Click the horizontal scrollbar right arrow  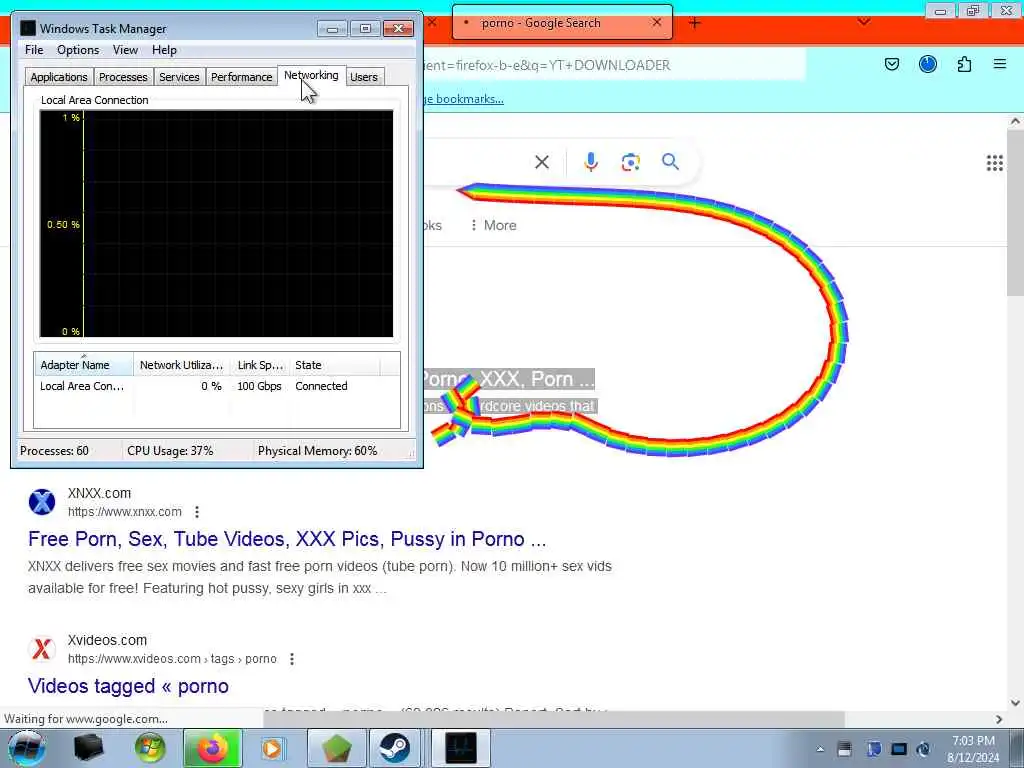click(x=999, y=719)
